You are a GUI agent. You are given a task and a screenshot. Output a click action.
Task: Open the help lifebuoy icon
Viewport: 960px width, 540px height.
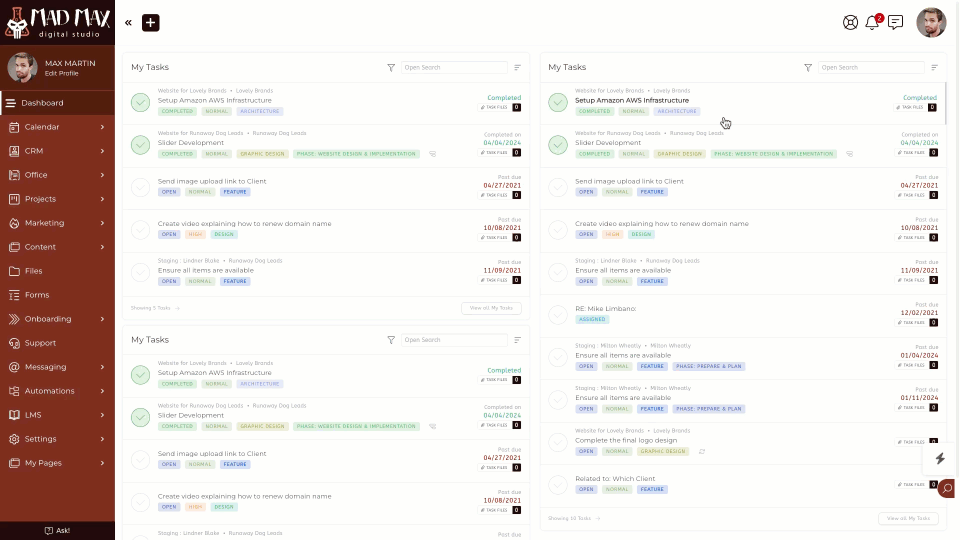pos(850,23)
